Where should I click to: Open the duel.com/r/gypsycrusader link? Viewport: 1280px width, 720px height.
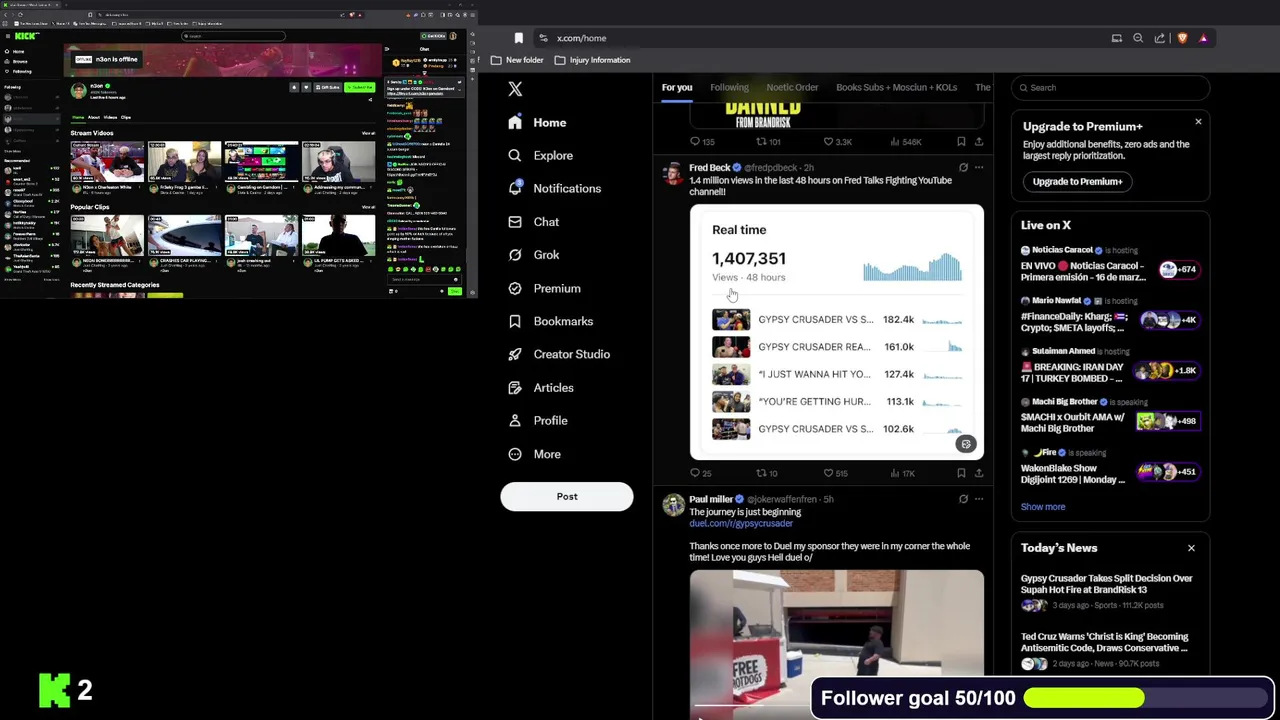[741, 524]
